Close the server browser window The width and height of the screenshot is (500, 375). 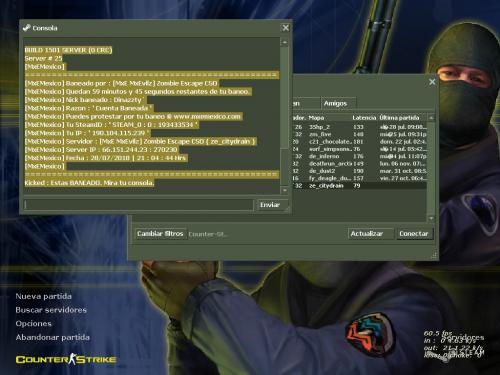[432, 82]
